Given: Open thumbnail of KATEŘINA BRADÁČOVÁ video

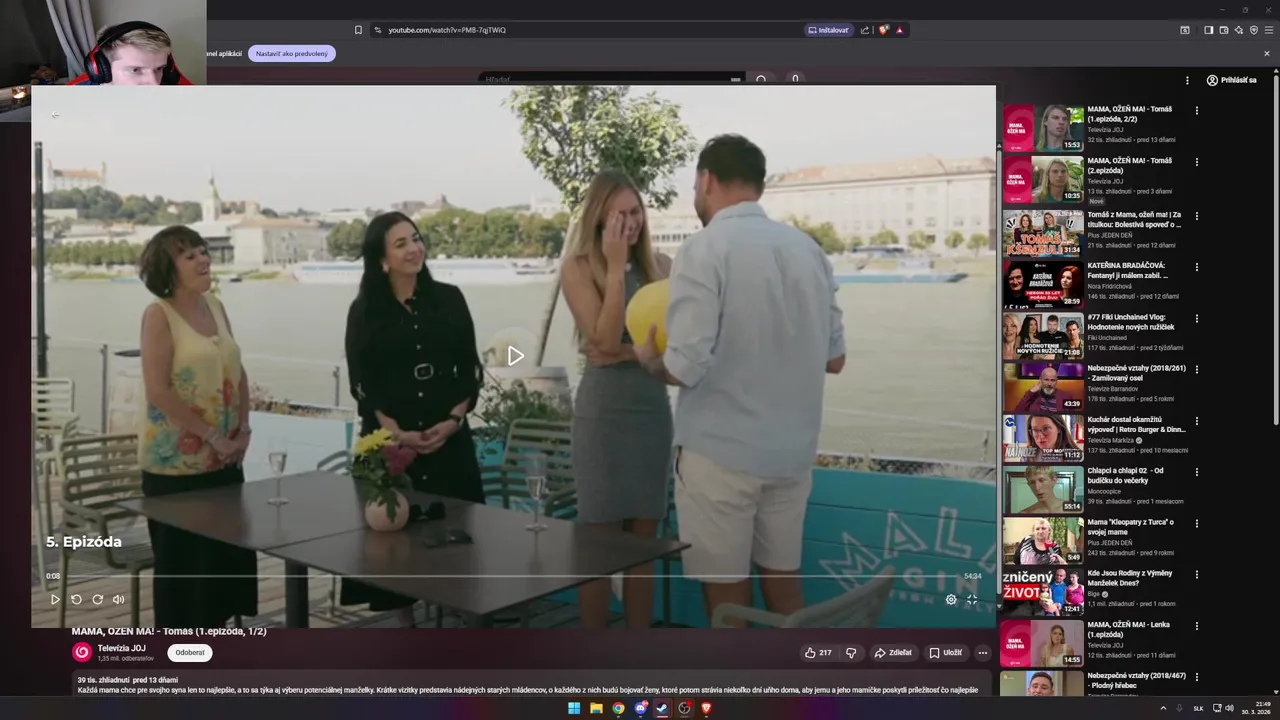Looking at the screenshot, I should [1043, 284].
